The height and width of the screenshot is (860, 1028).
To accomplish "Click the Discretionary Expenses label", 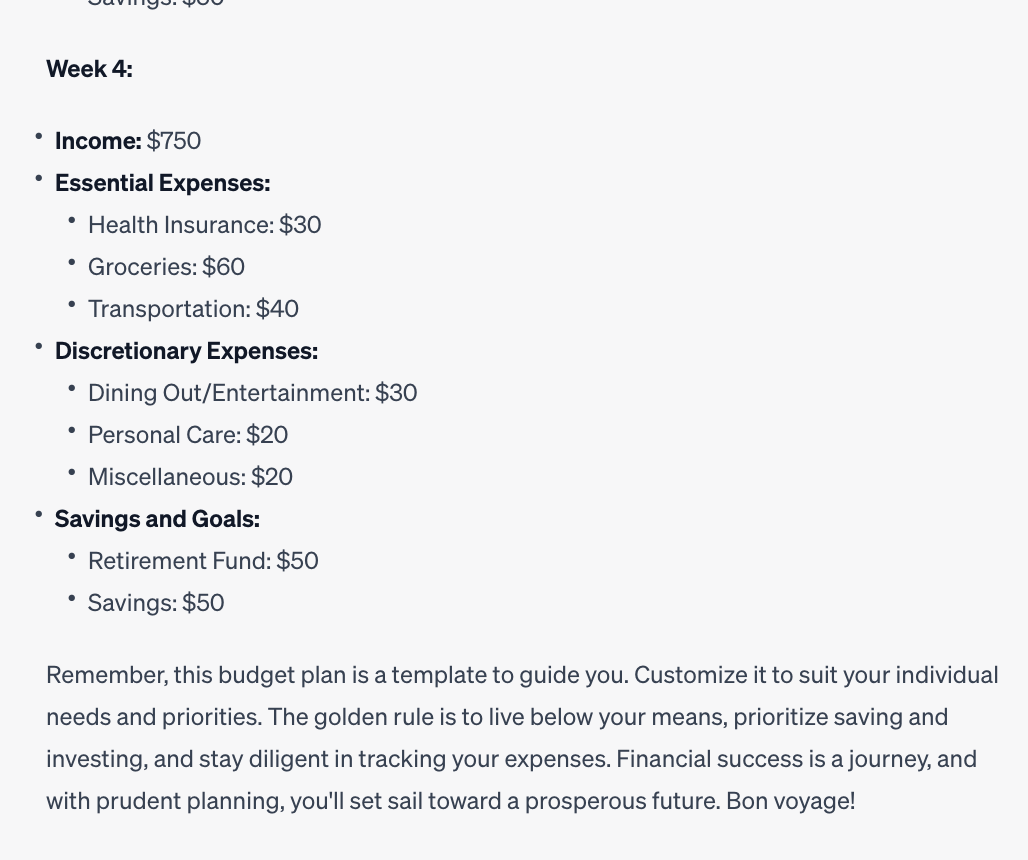I will coord(186,351).
